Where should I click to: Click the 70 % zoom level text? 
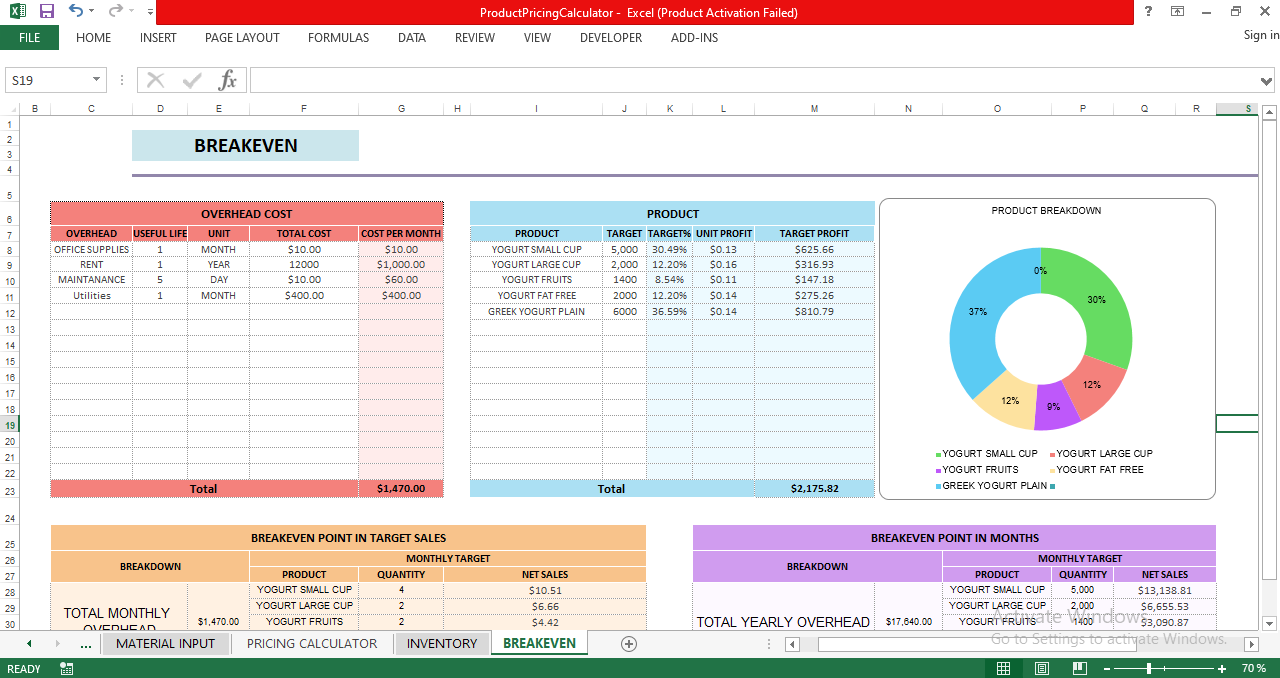(x=1254, y=668)
